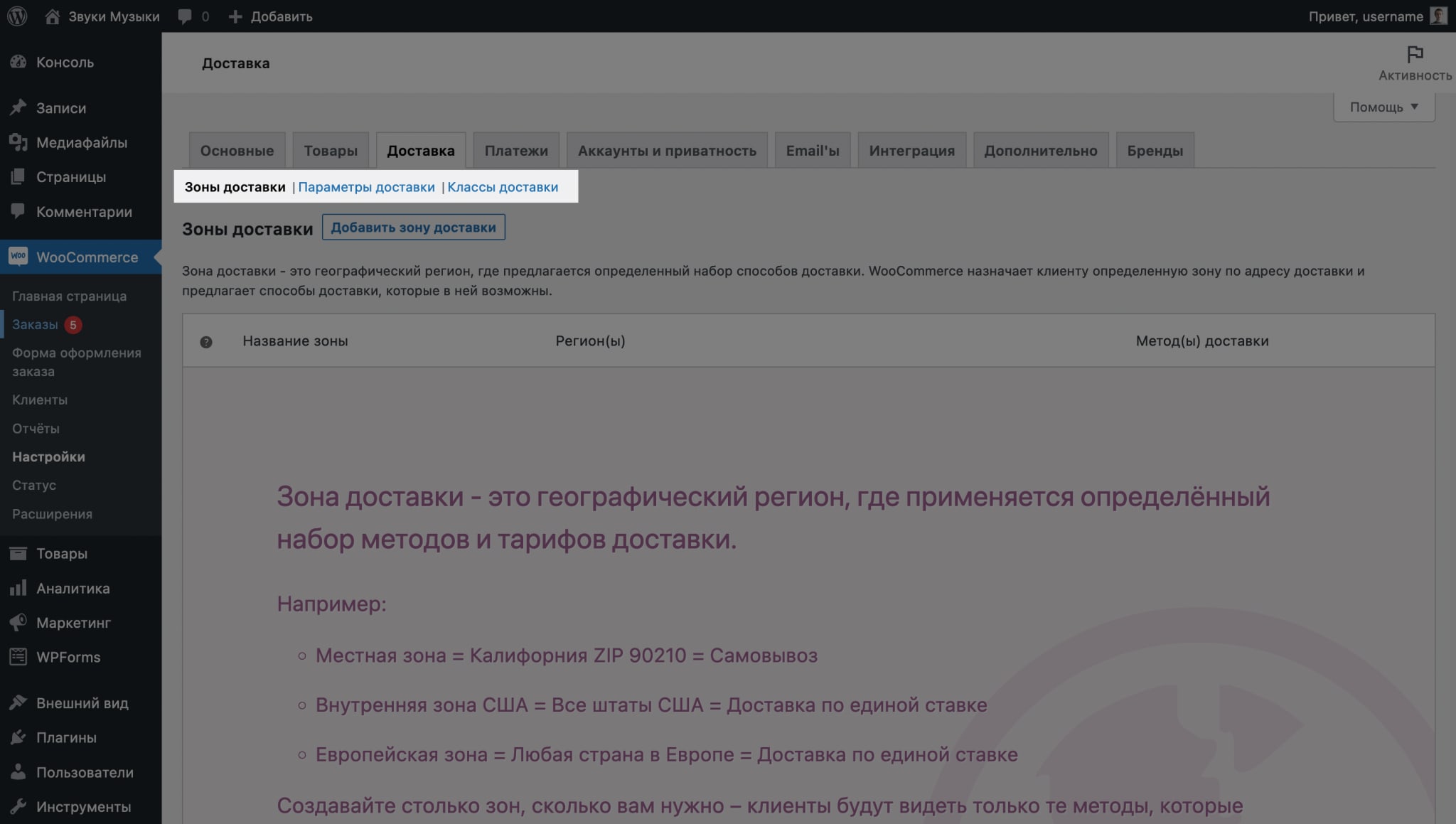Click the WPForms icon in sidebar
This screenshot has height=824, width=1456.
tap(18, 657)
